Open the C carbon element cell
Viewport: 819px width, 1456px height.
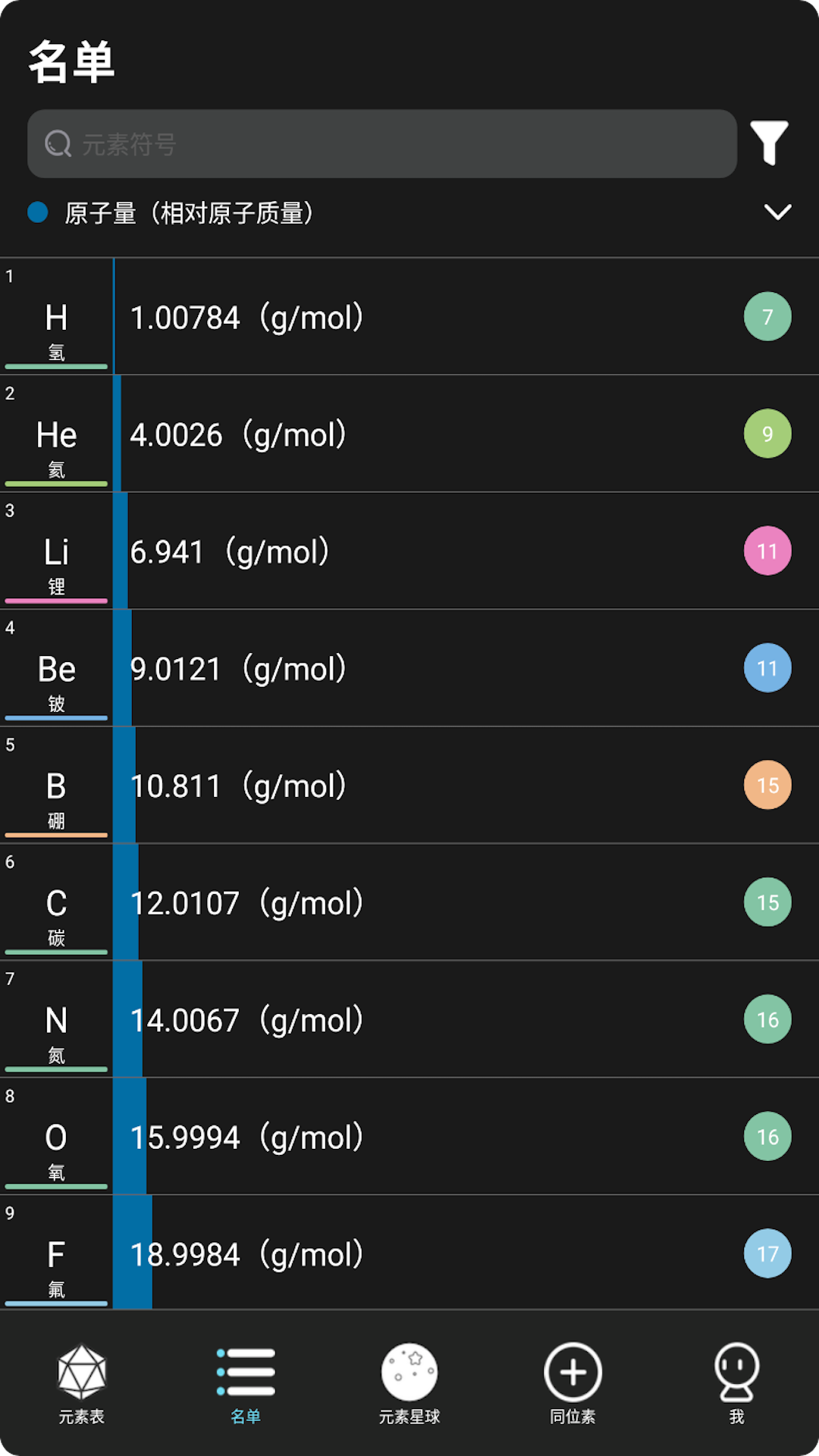pyautogui.click(x=57, y=902)
